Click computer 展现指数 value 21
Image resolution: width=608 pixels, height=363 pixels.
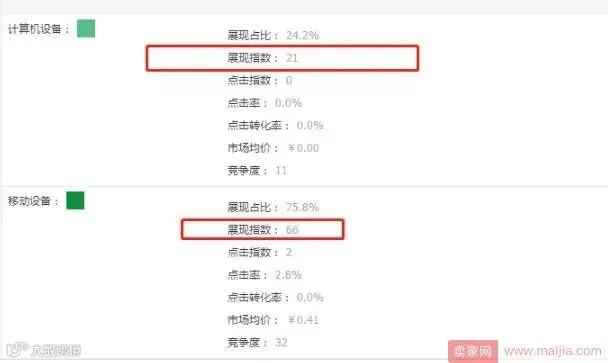[x=292, y=58]
